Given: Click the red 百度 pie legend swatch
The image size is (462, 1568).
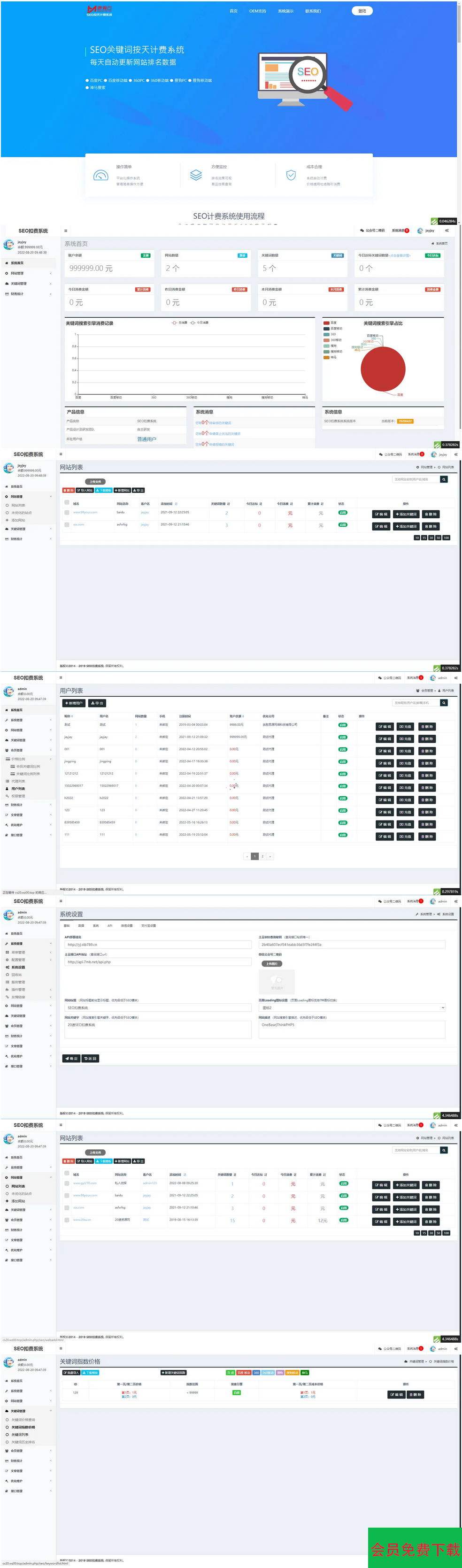Looking at the screenshot, I should point(326,323).
